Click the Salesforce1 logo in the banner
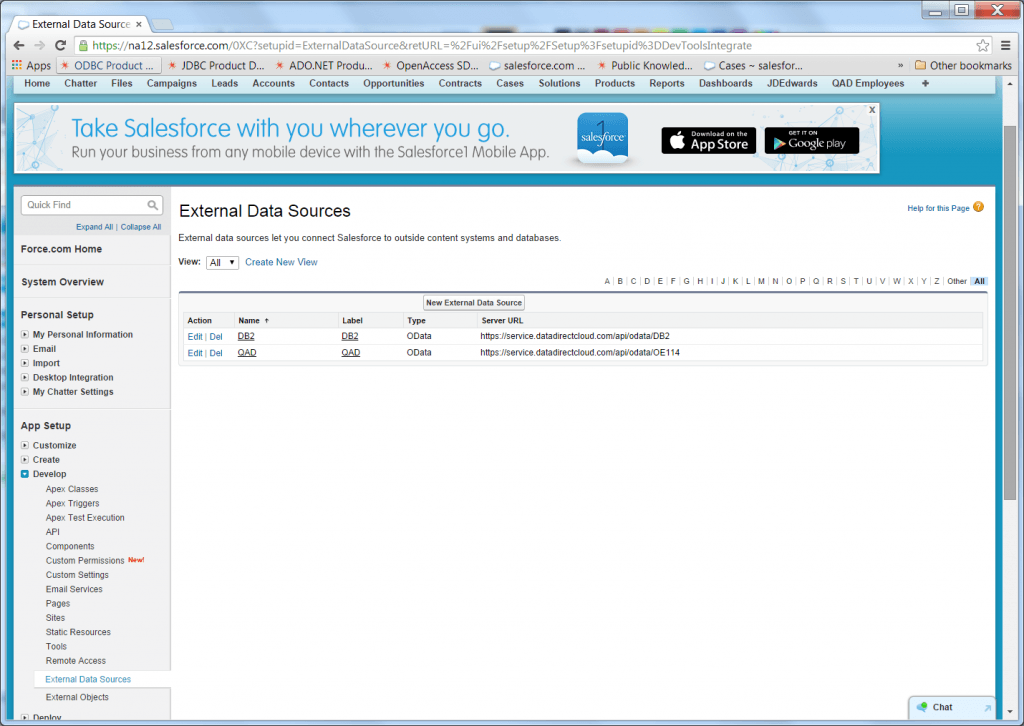The image size is (1024, 726). tap(601, 138)
